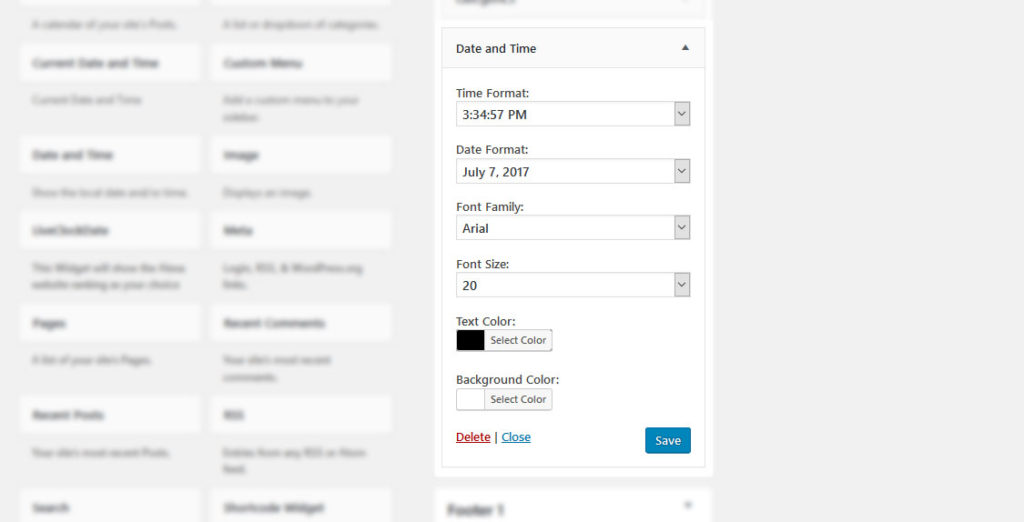Image resolution: width=1024 pixels, height=522 pixels.
Task: Click the white Background Color swatch
Action: (470, 399)
